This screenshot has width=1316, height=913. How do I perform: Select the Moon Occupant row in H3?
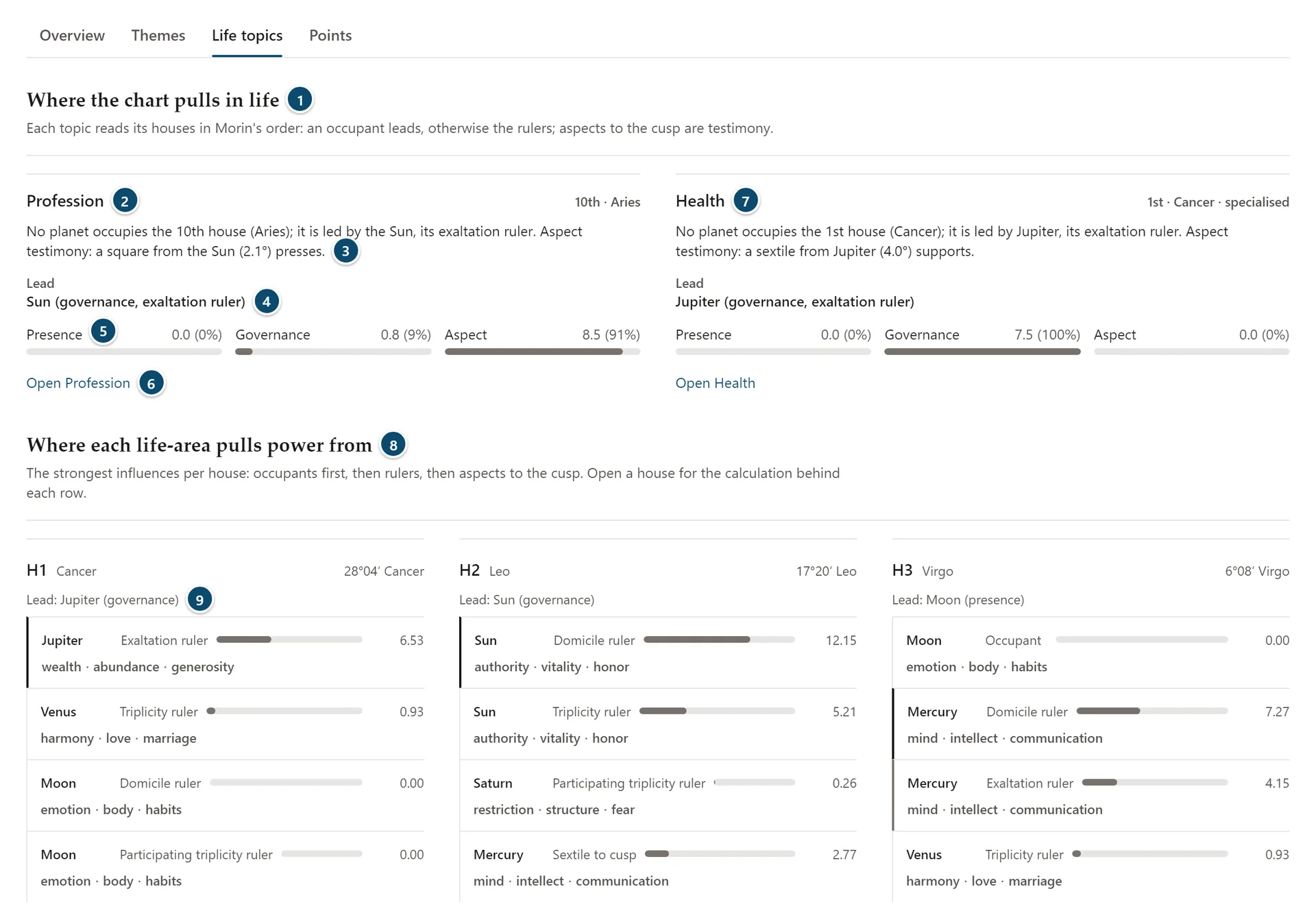[1091, 653]
